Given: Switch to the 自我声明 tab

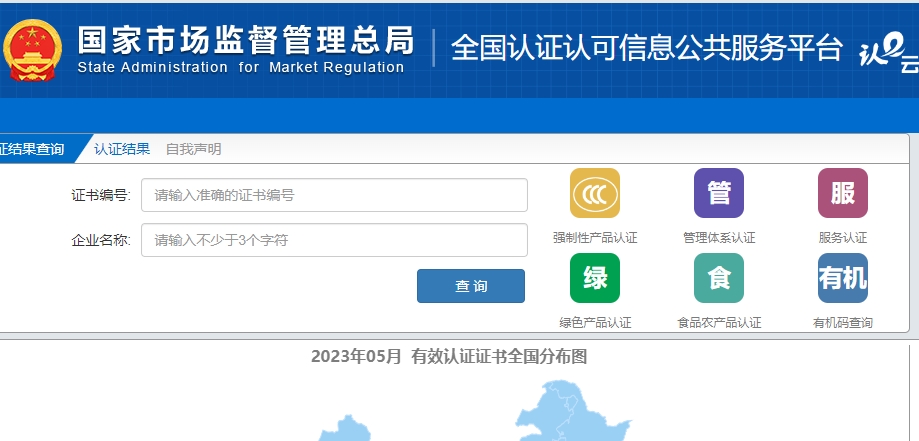Looking at the screenshot, I should [x=193, y=149].
